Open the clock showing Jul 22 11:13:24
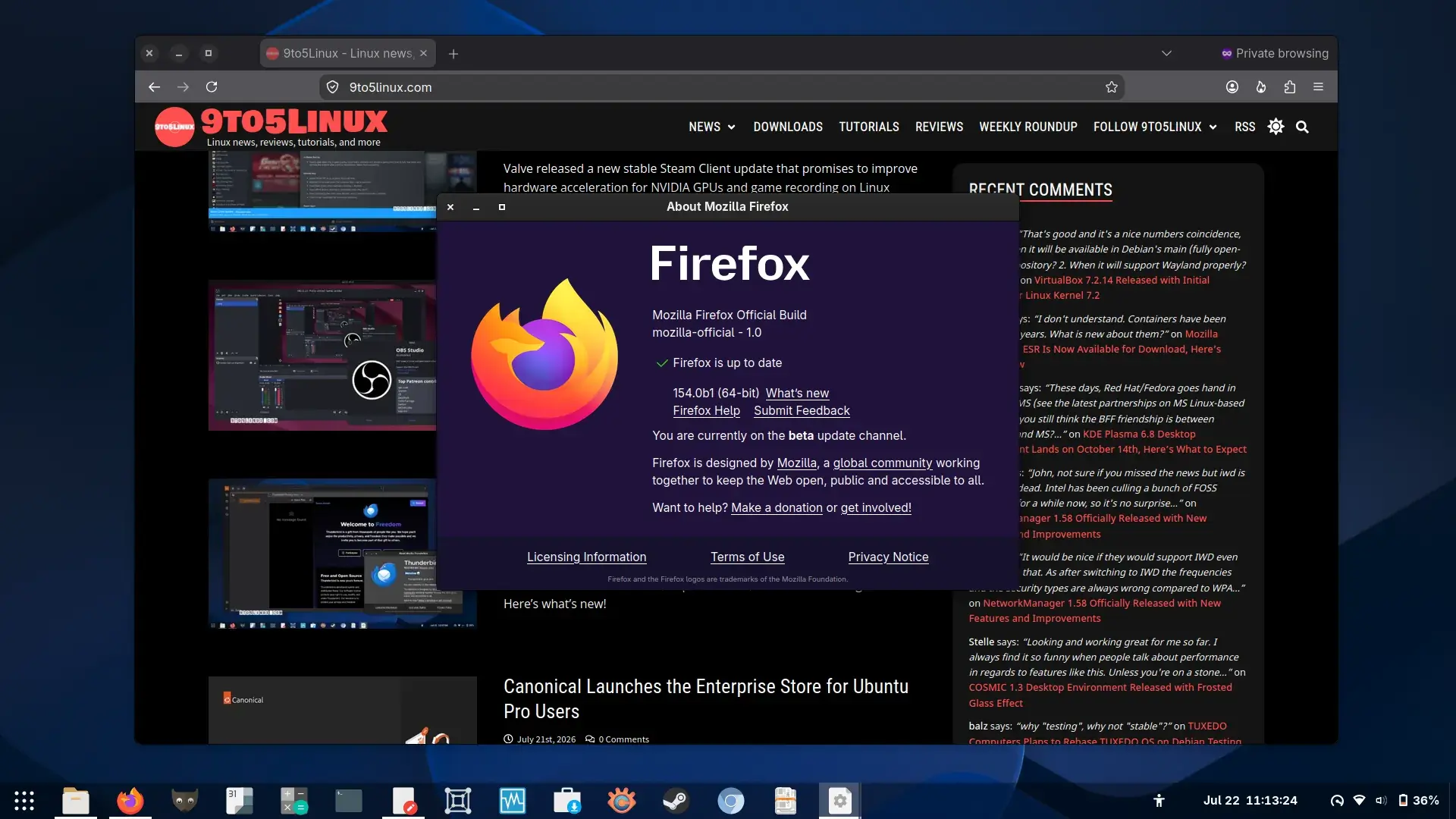This screenshot has width=1456, height=819. 1250,800
